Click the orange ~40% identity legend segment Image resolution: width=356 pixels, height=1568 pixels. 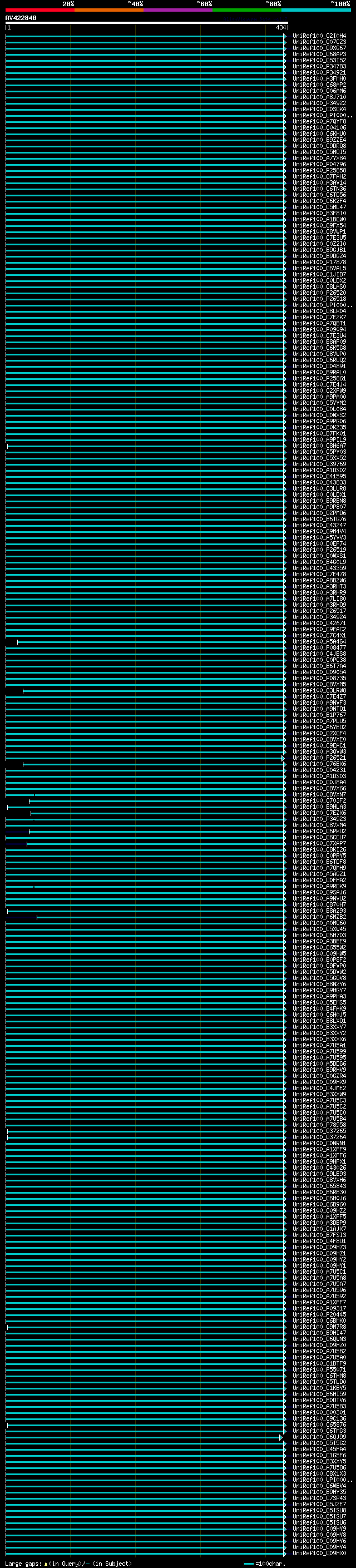coord(109,11)
